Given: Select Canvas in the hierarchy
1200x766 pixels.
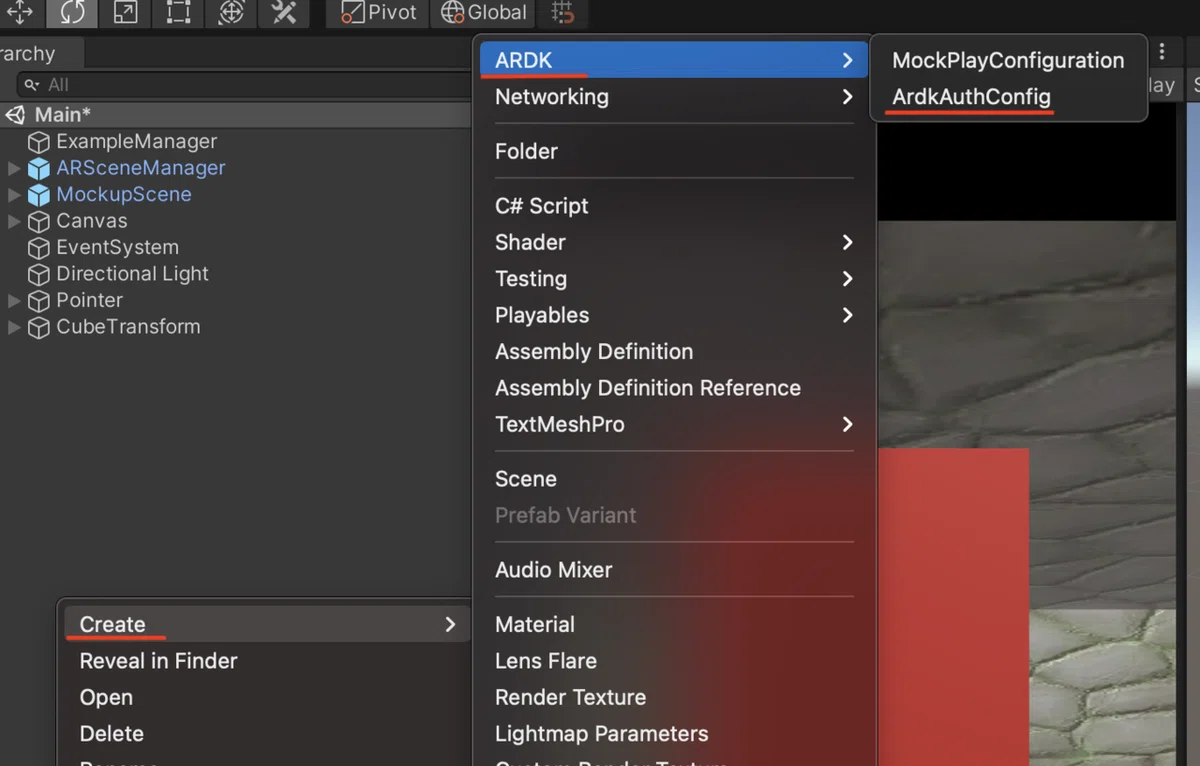Looking at the screenshot, I should [92, 220].
